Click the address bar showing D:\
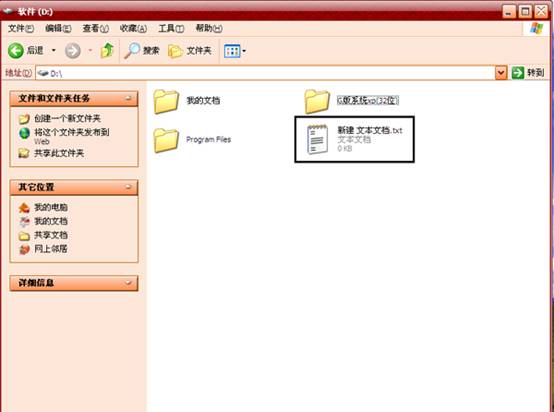The width and height of the screenshot is (554, 412). coord(265,73)
